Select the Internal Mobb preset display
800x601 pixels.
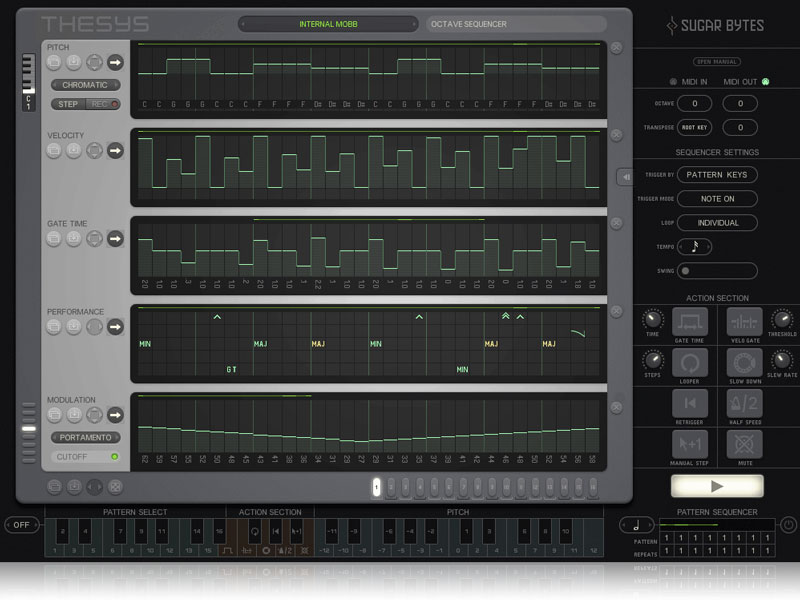pos(328,24)
